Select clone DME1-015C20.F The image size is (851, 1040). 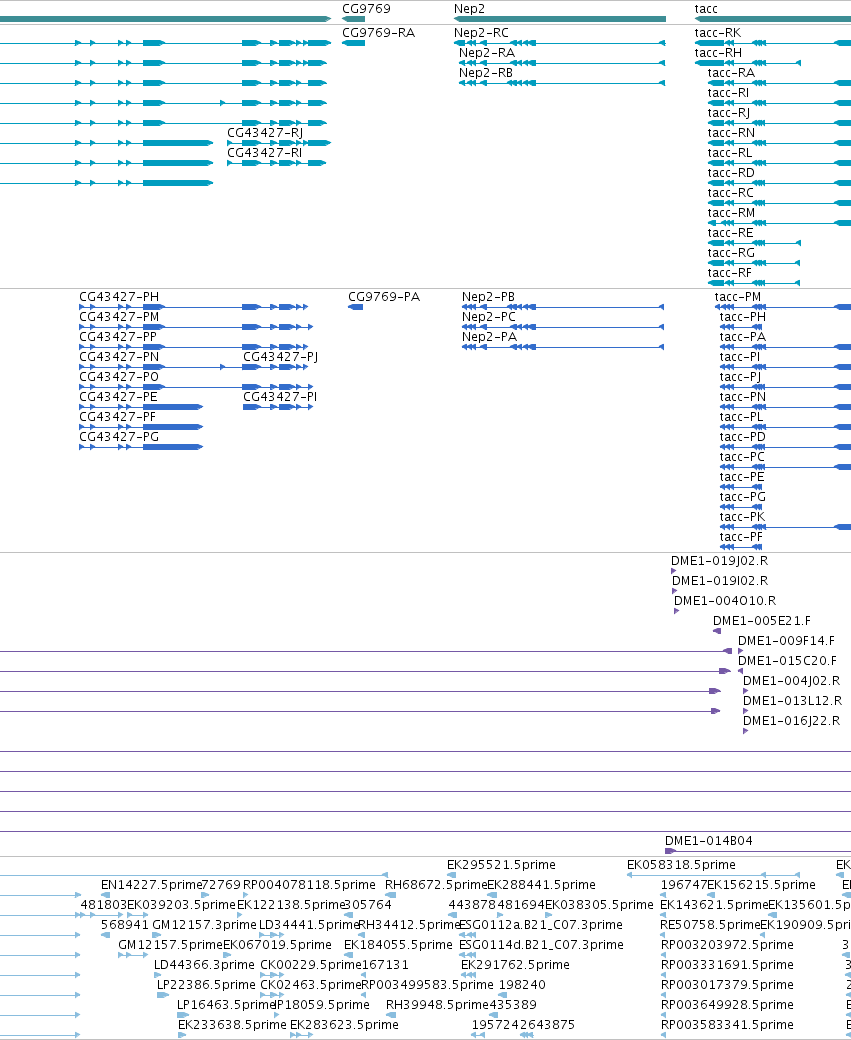click(x=787, y=660)
